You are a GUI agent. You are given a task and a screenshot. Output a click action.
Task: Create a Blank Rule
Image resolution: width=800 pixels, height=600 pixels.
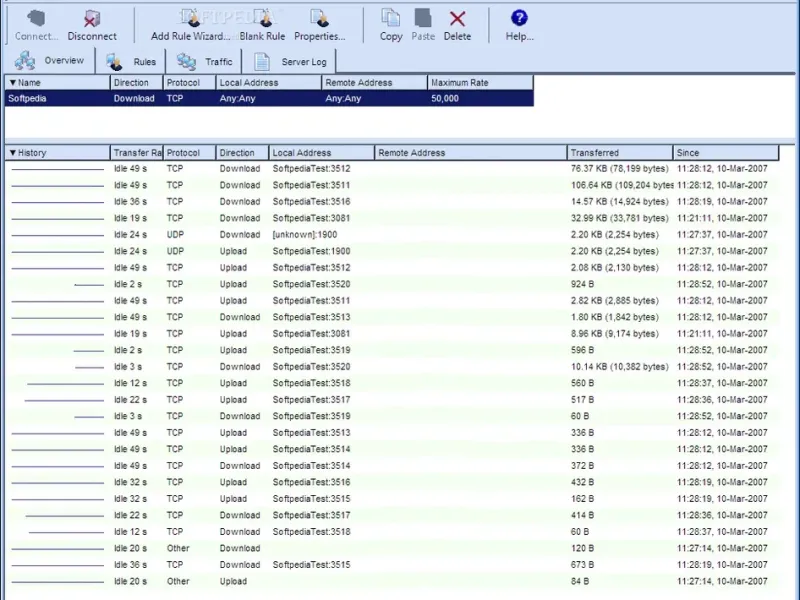pos(262,24)
